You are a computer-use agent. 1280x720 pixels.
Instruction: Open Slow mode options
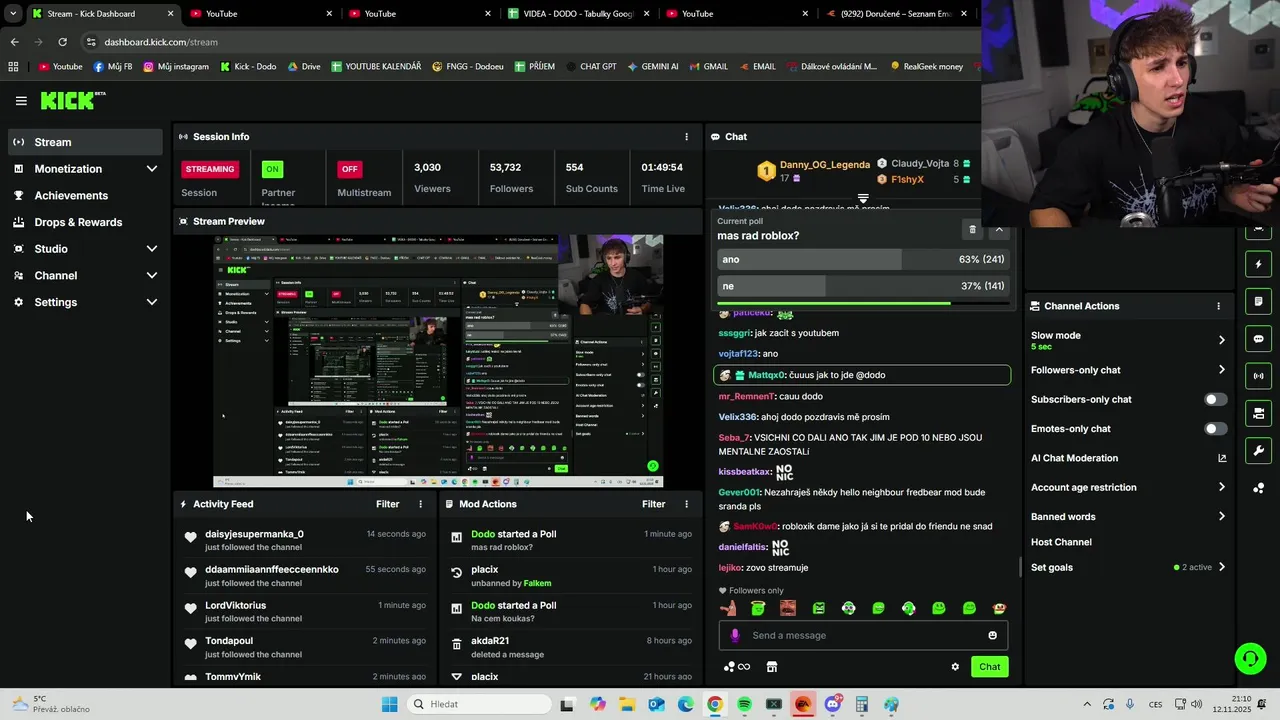pyautogui.click(x=1128, y=340)
